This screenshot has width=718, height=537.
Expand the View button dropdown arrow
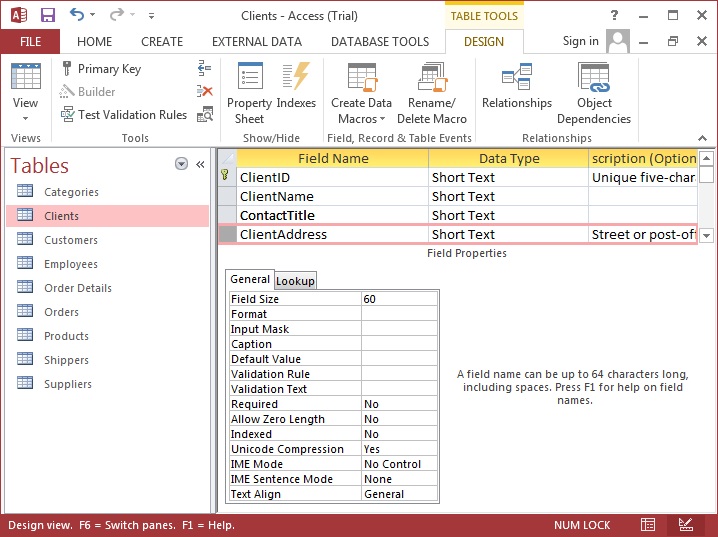25,118
